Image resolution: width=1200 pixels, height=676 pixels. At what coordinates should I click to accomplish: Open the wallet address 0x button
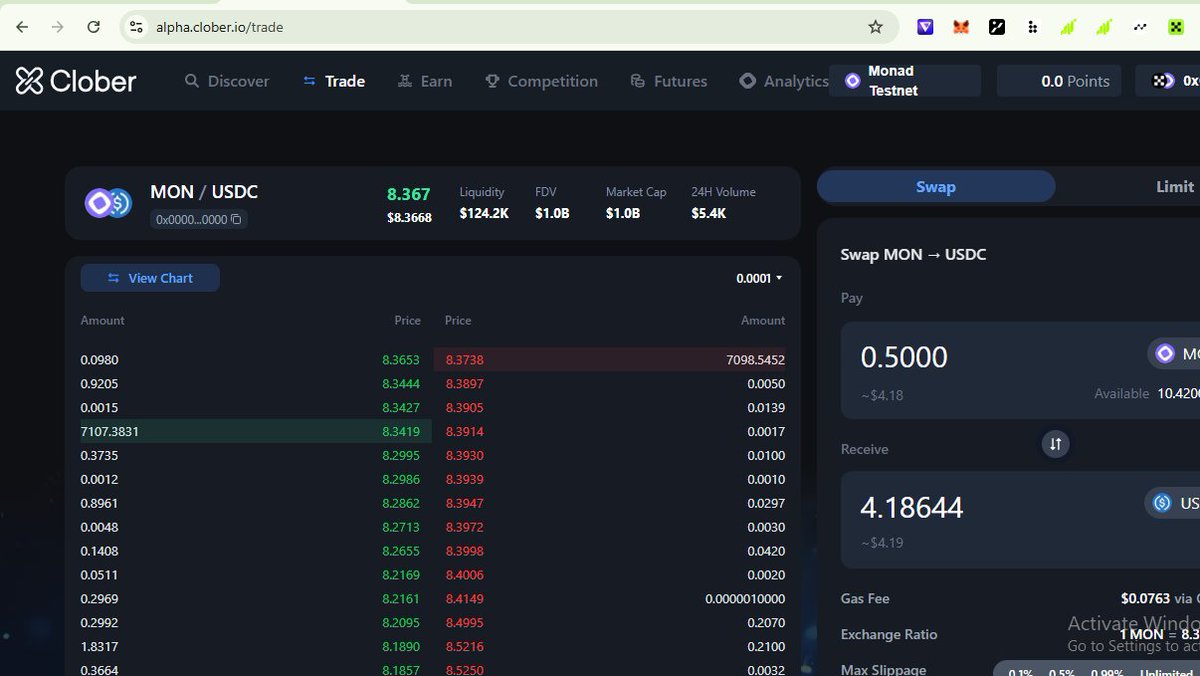coord(1167,81)
